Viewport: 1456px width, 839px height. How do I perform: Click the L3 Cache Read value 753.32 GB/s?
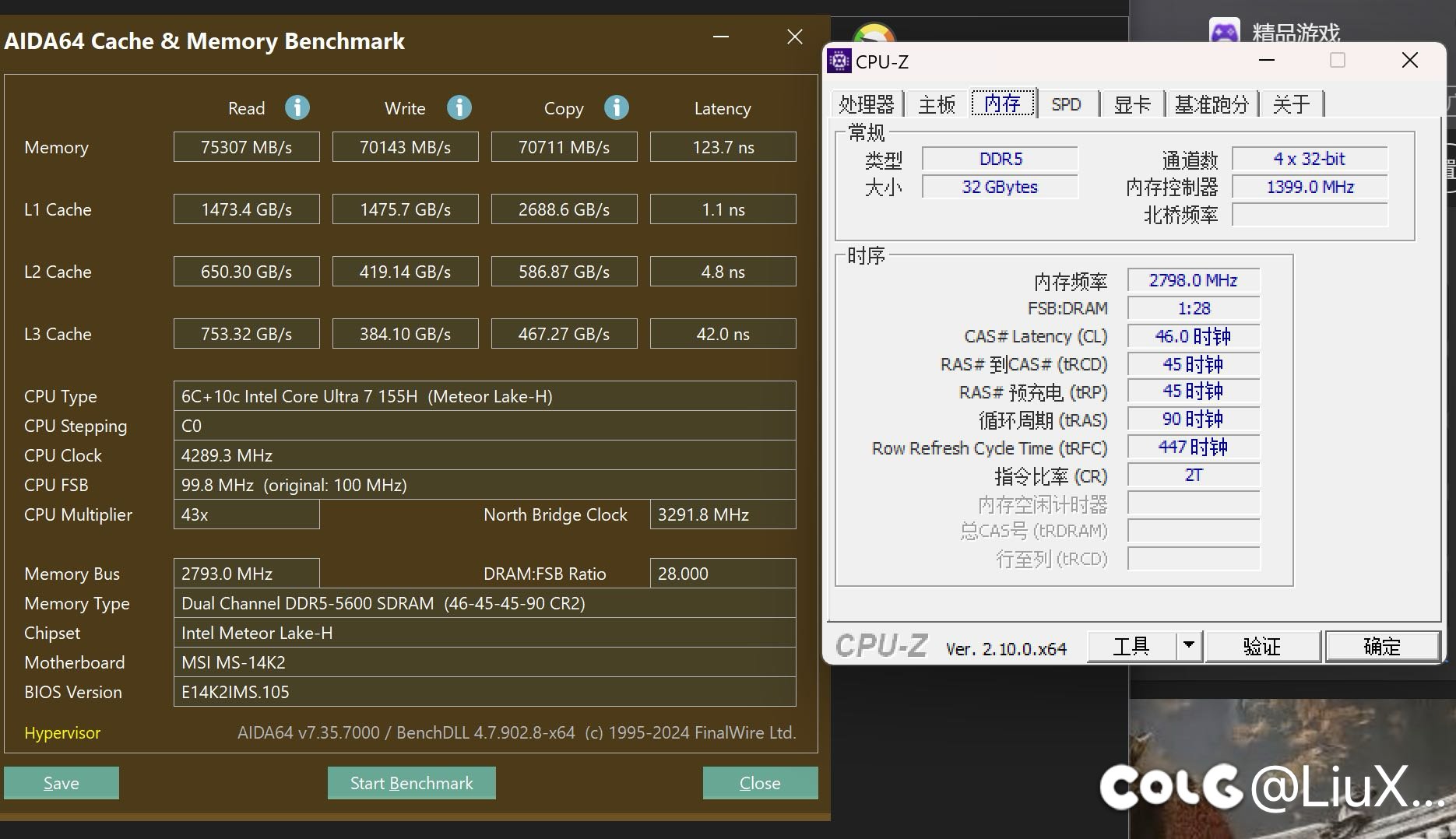(247, 334)
